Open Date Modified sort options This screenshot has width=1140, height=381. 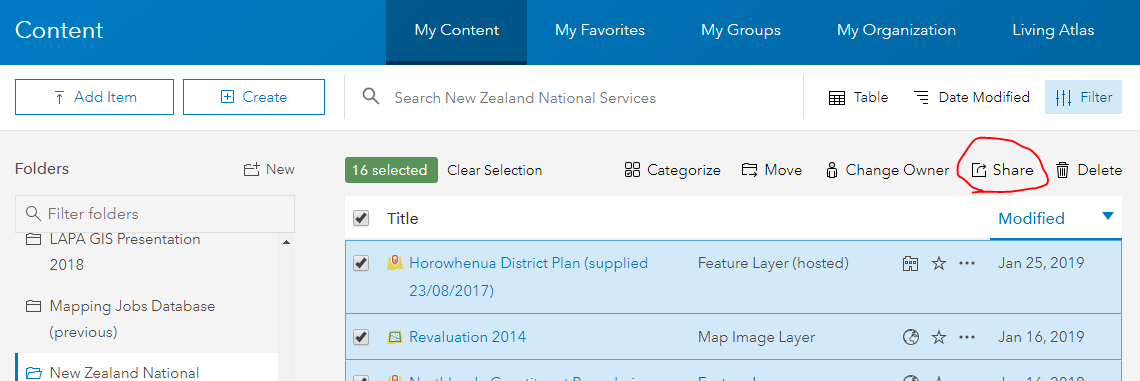972,97
